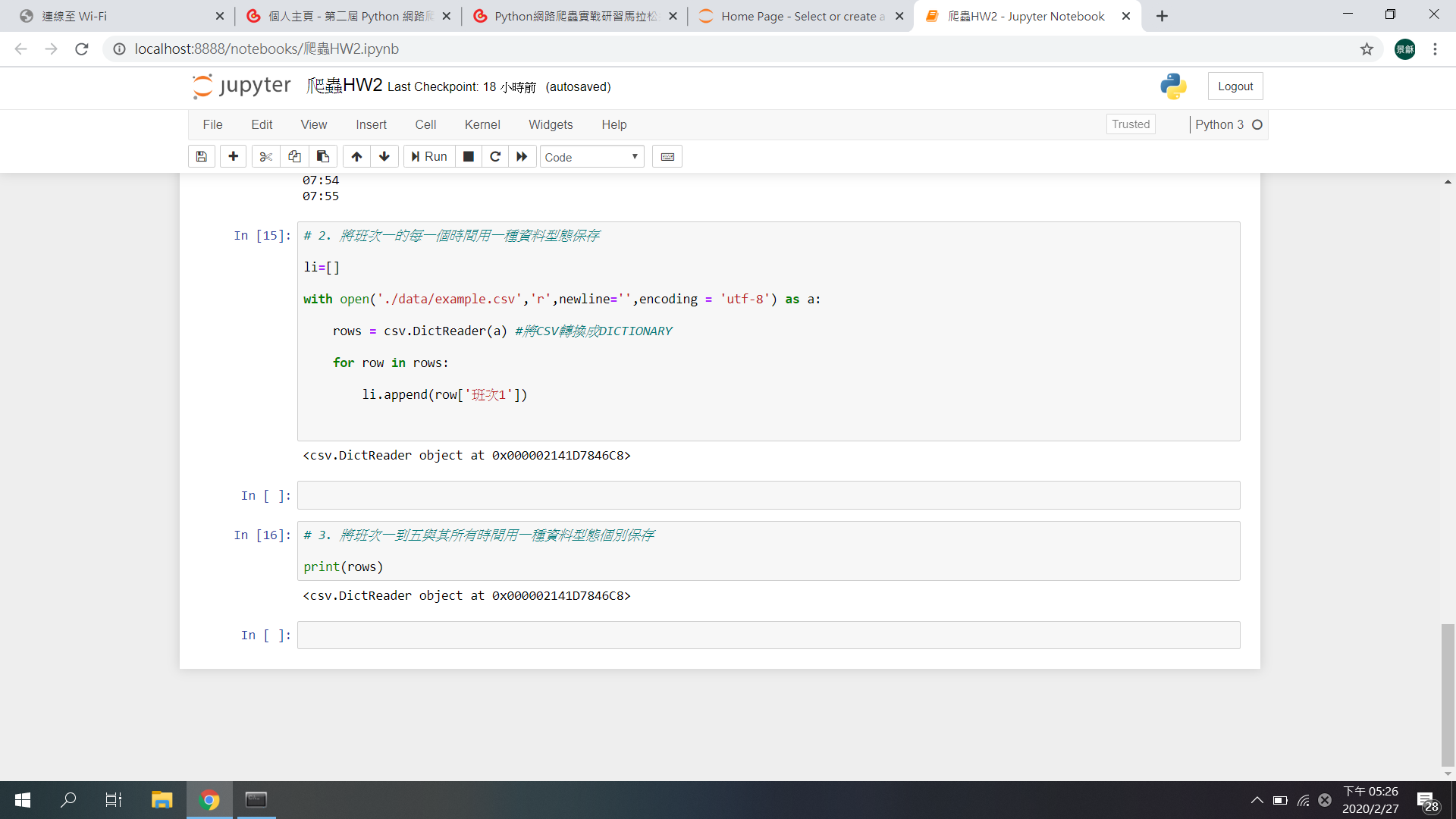Open the Chrome three-dot menu

click(x=1435, y=49)
